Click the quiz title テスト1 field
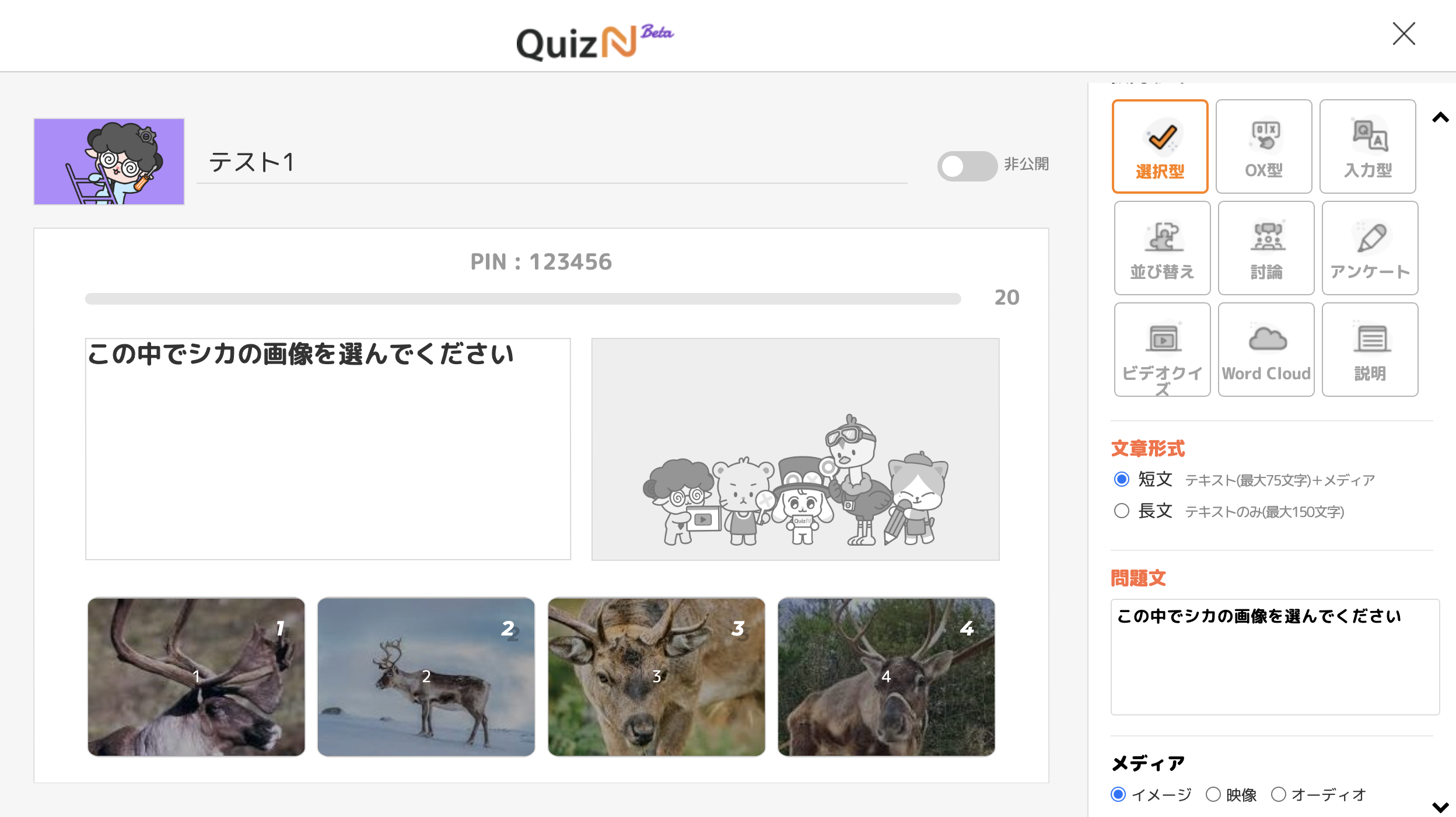This screenshot has height=817, width=1456. click(552, 162)
